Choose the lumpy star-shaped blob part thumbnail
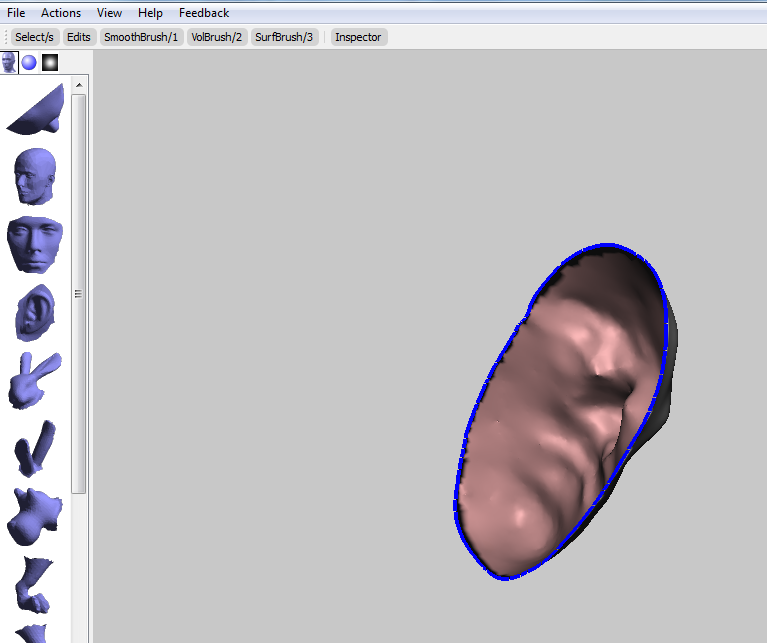767x643 pixels. pos(35,516)
